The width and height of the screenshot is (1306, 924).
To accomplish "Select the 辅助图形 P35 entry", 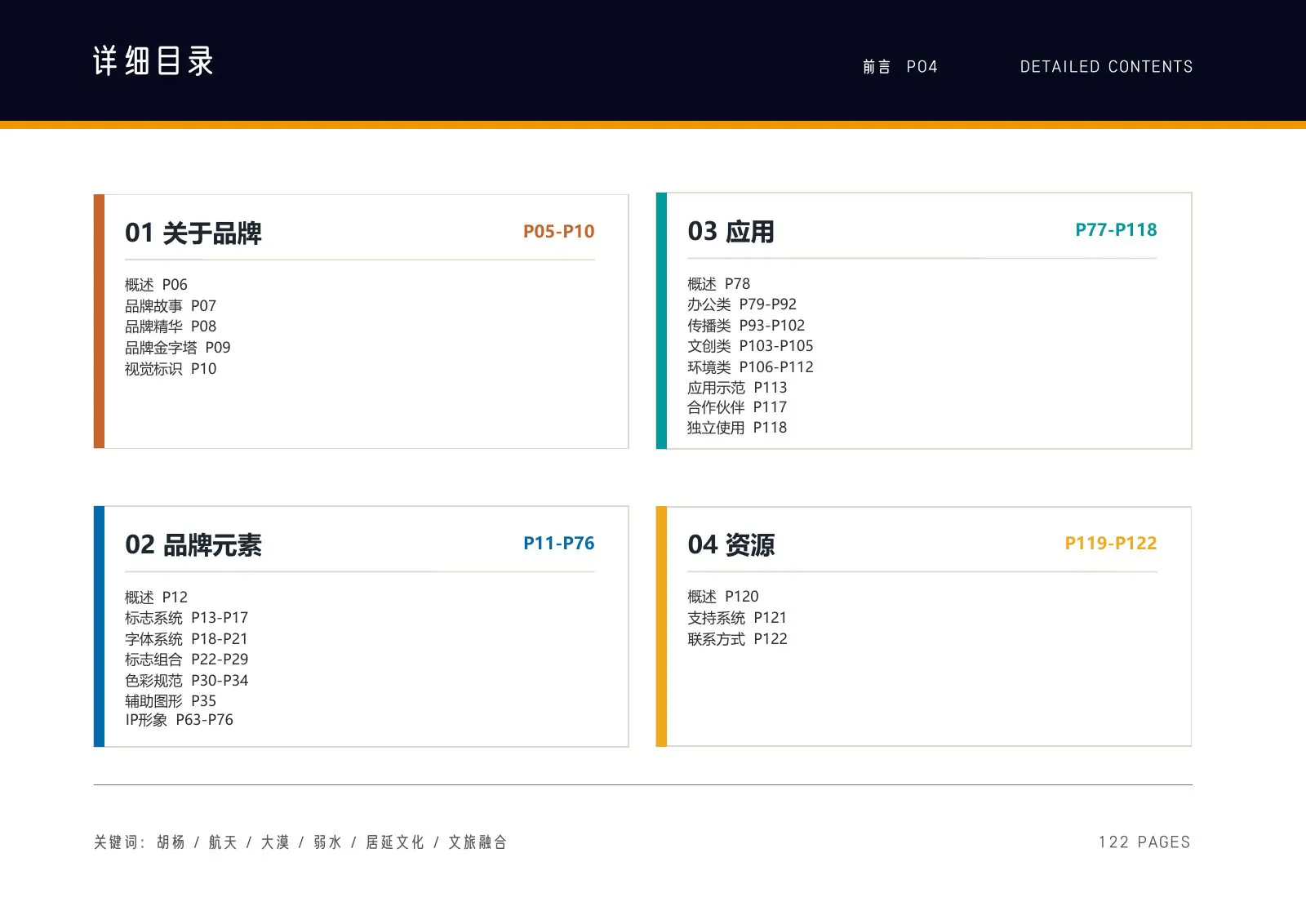I will [171, 701].
